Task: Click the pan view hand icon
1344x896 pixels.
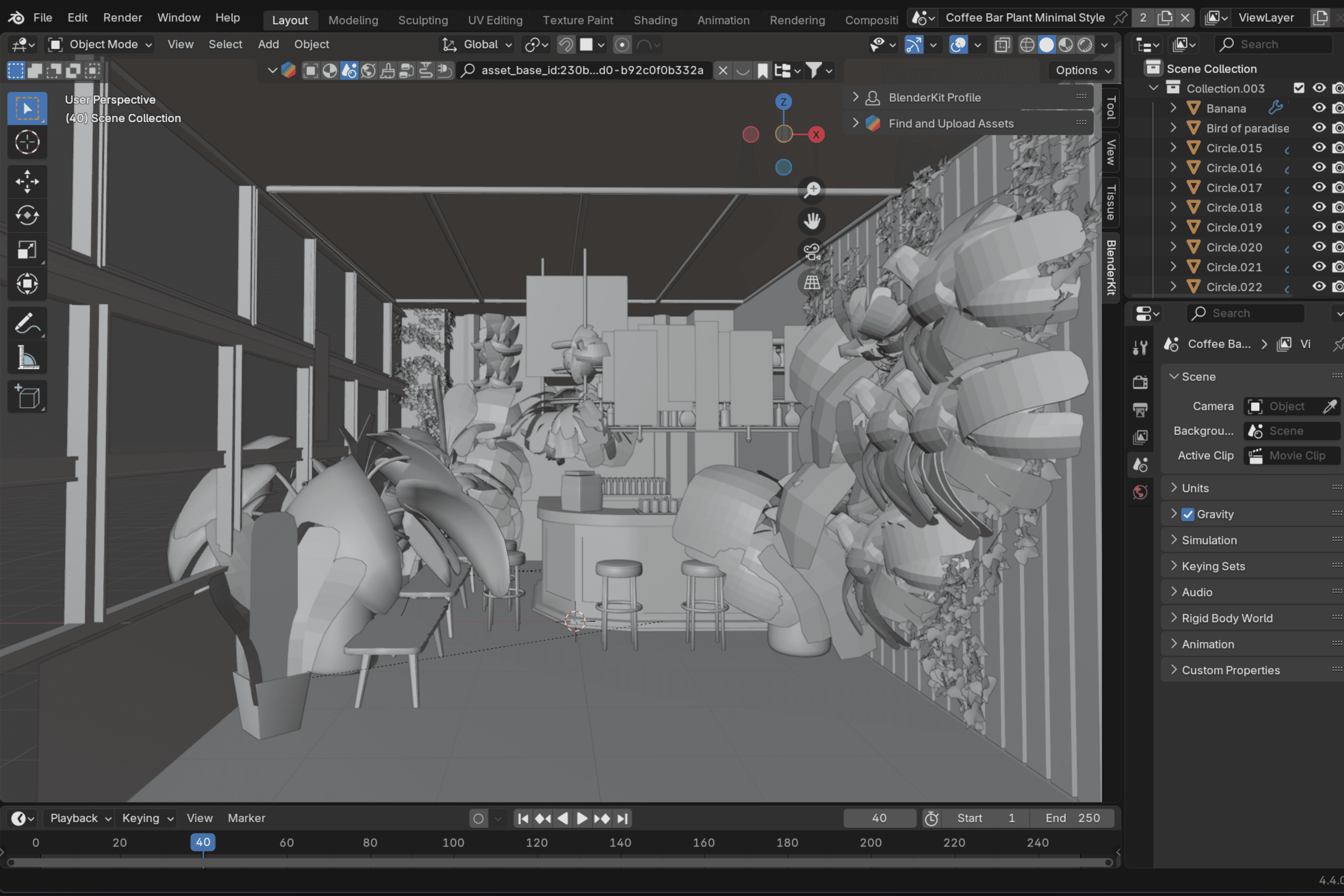Action: point(811,220)
